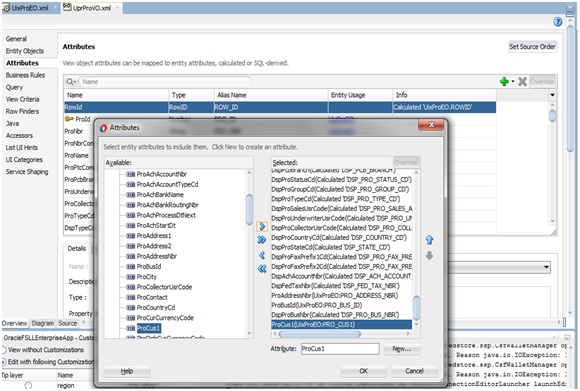Viewport: 580px width, 391px height.
Task: Select View without Customizations radio button
Action: click(x=3, y=350)
